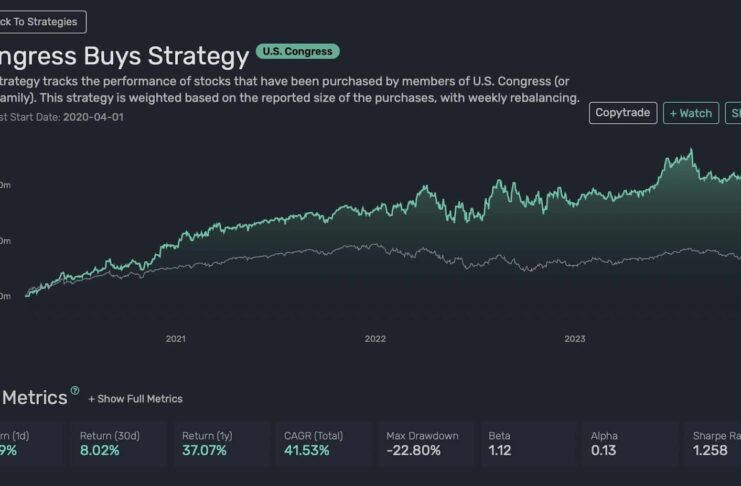The height and width of the screenshot is (486, 741).
Task: Click the Metrics help question-mark icon
Action: point(74,391)
